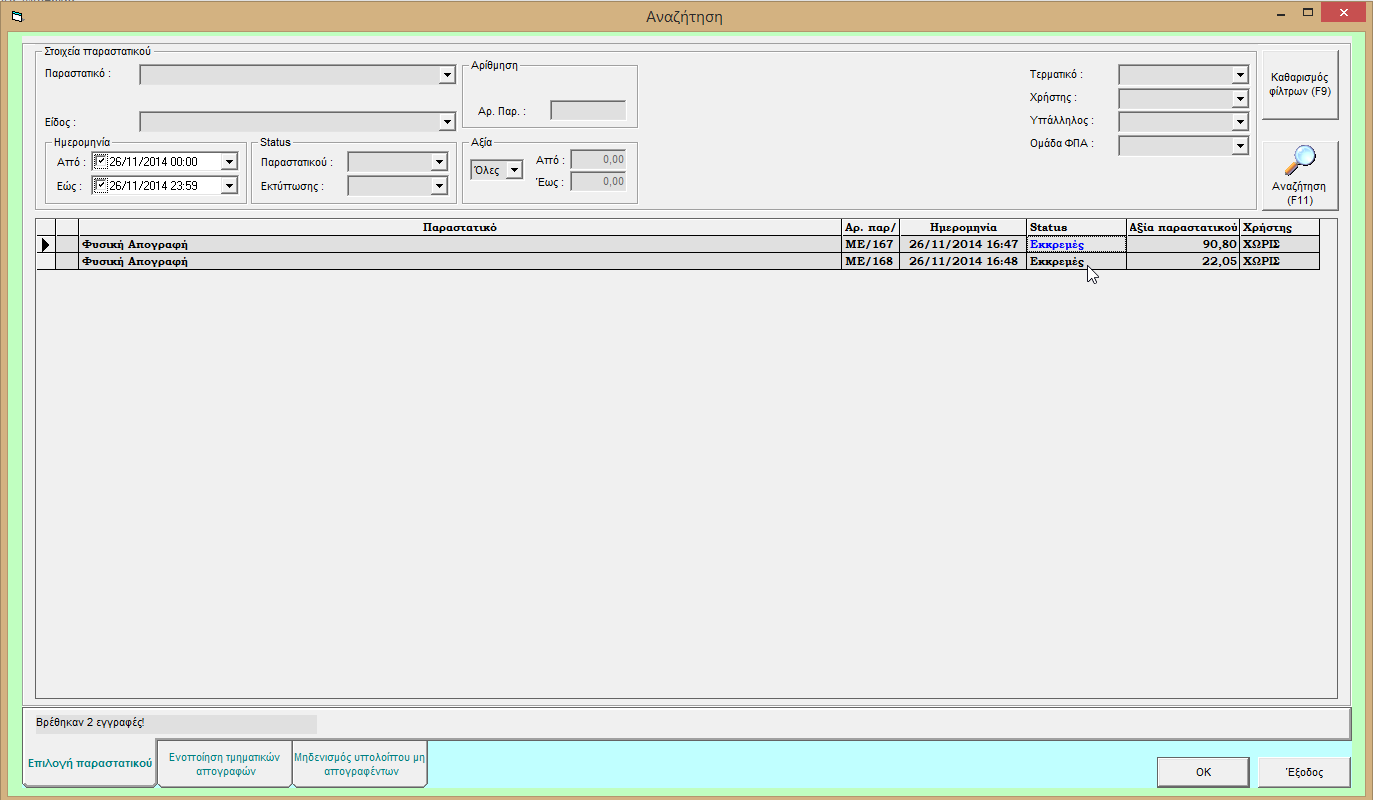
Task: Click the Αξία Έως value field
Action: tap(597, 182)
